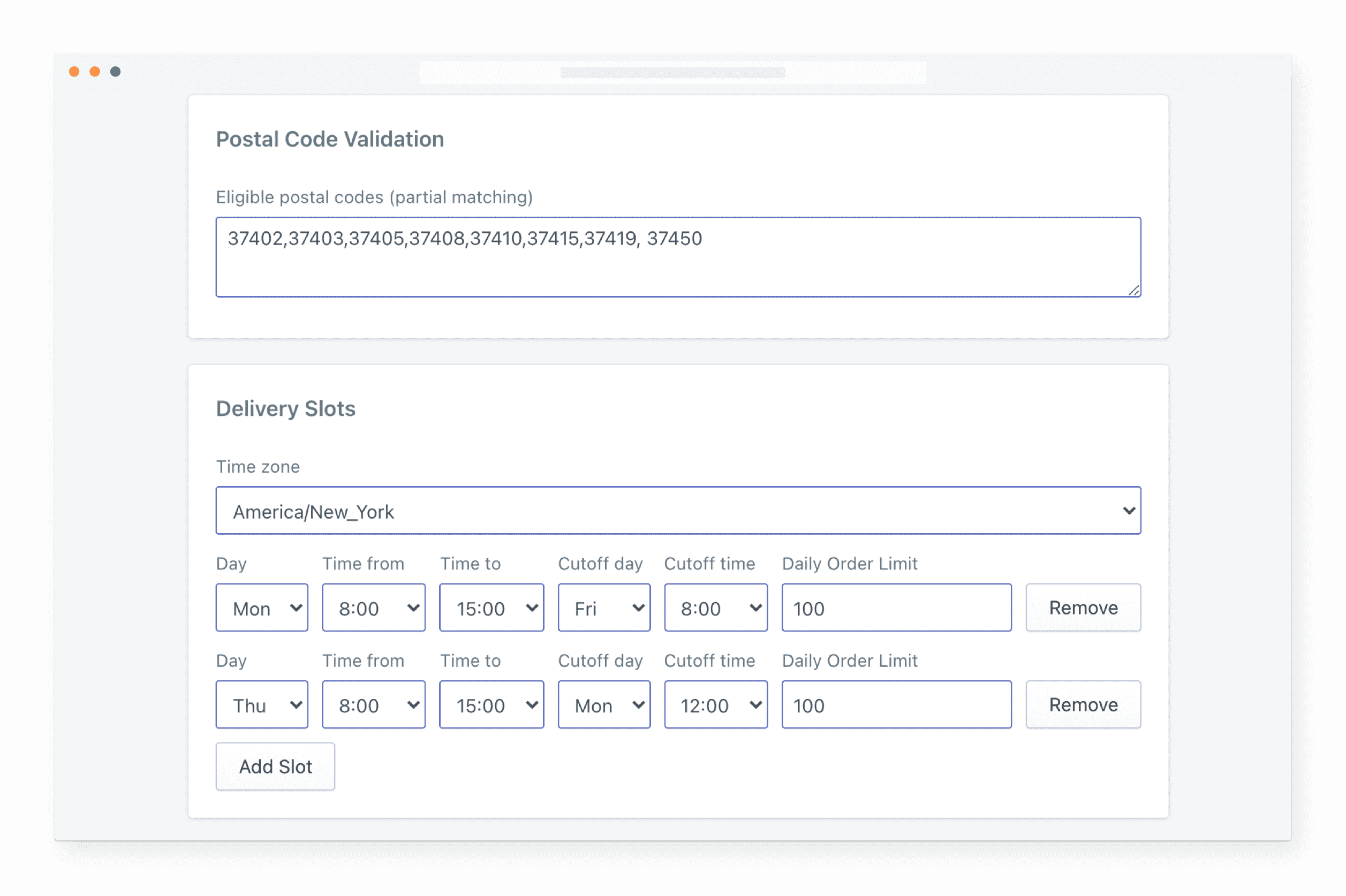
Task: Open first row Time from 8:00 dropdown
Action: point(373,608)
